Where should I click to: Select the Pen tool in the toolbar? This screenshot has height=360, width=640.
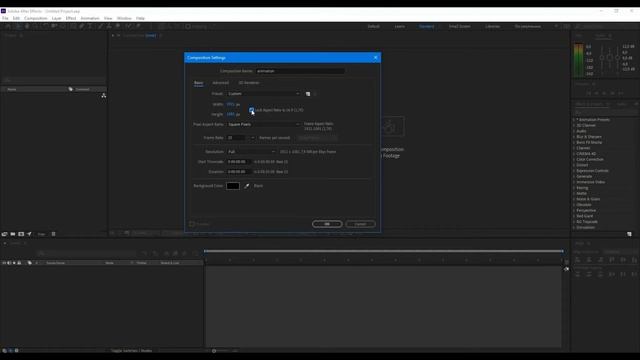point(82,26)
